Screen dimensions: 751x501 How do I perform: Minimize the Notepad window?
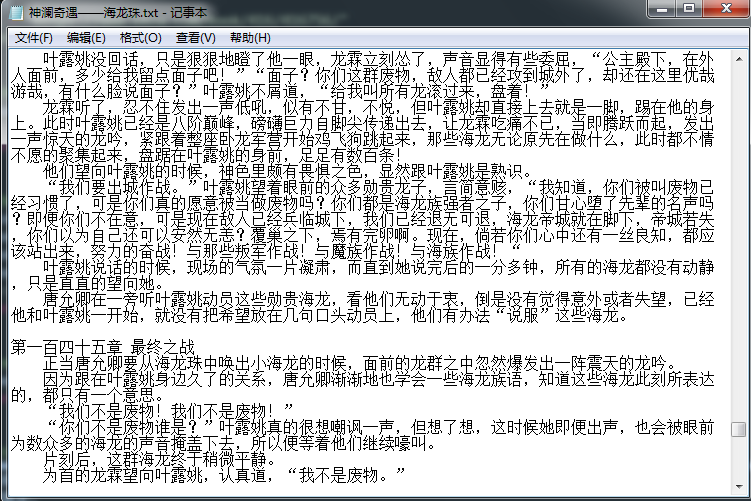click(x=662, y=9)
